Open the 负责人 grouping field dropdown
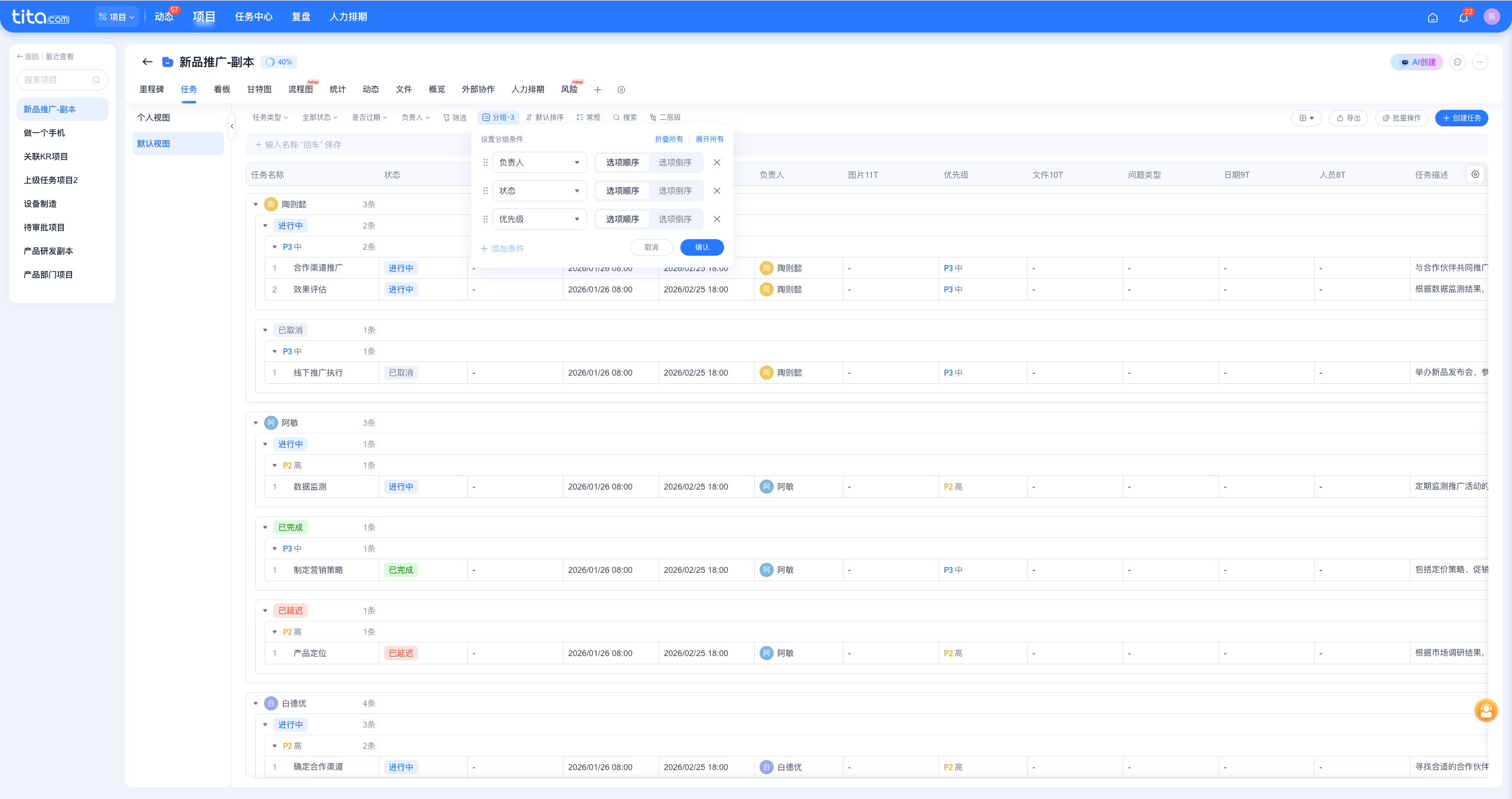Viewport: 1512px width, 799px height. 539,162
